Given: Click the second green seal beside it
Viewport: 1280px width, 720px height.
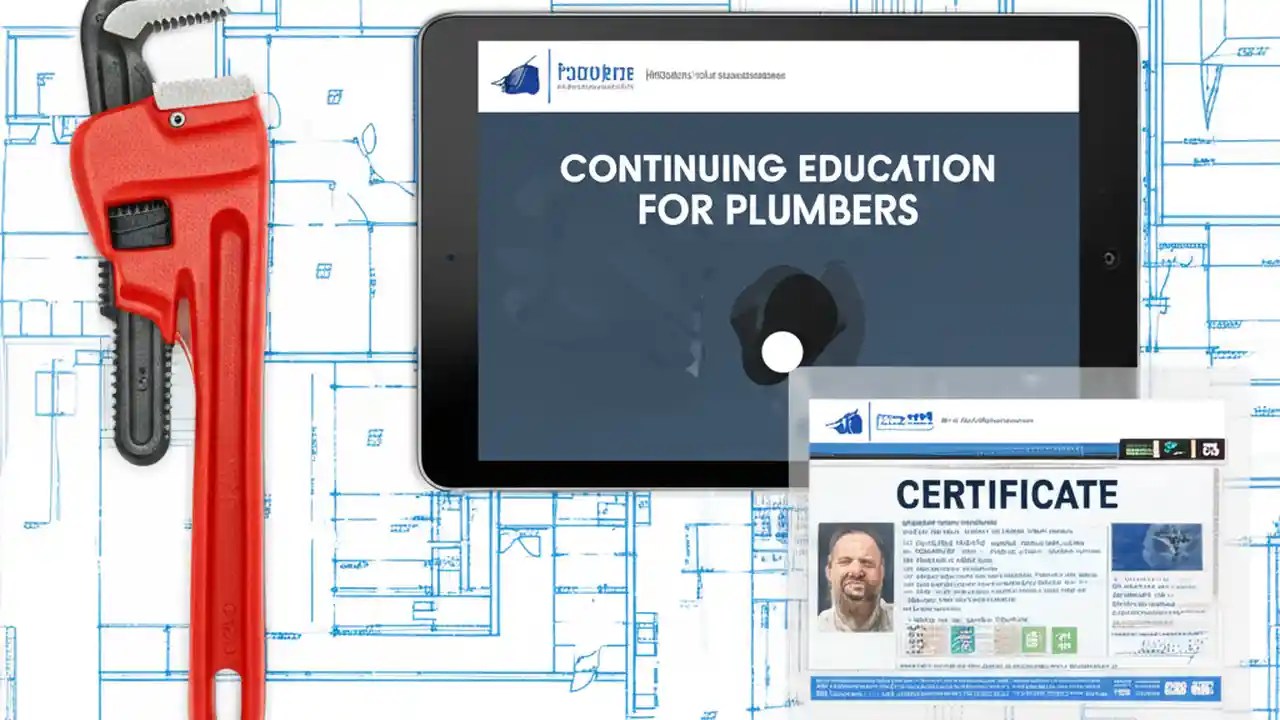Looking at the screenshot, I should click(x=1064, y=638).
